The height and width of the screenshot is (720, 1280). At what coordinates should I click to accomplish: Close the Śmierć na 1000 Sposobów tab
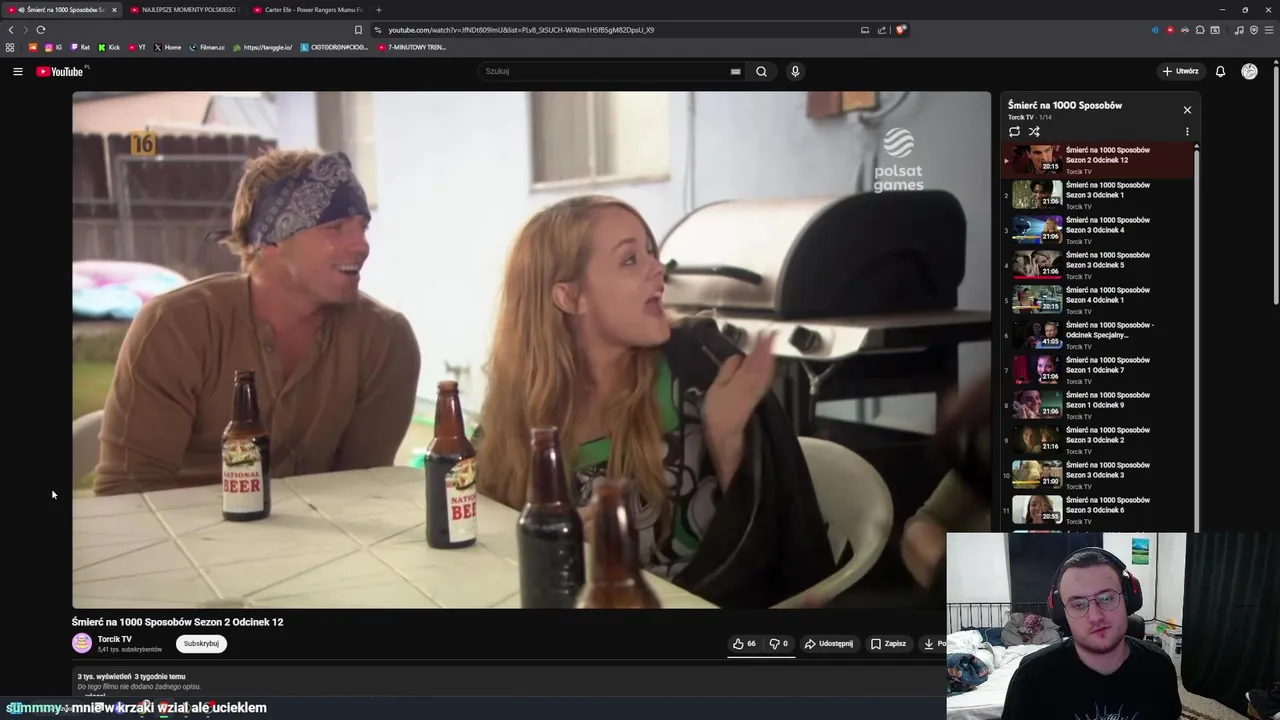click(x=114, y=10)
